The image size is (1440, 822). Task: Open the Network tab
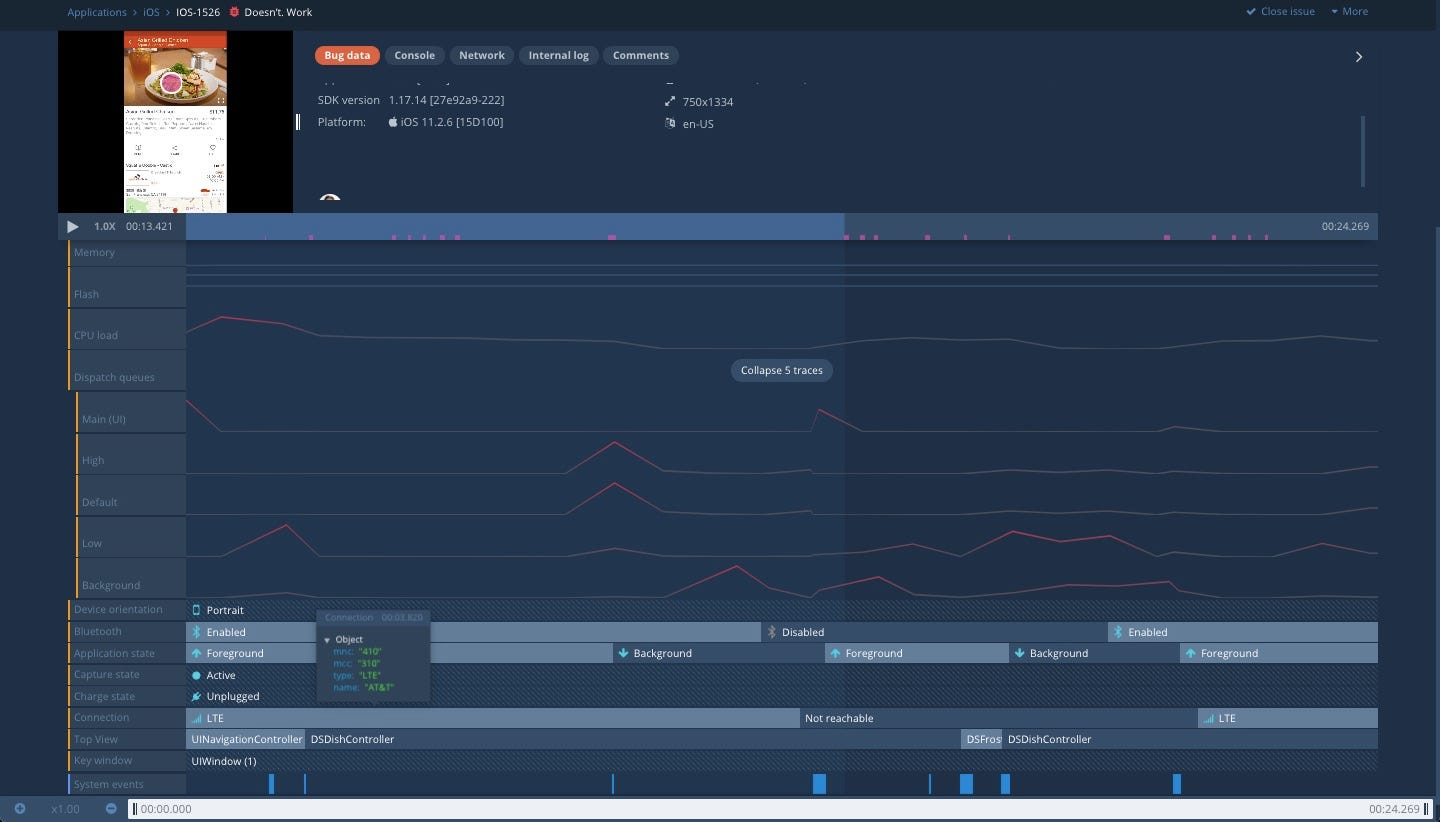[481, 56]
